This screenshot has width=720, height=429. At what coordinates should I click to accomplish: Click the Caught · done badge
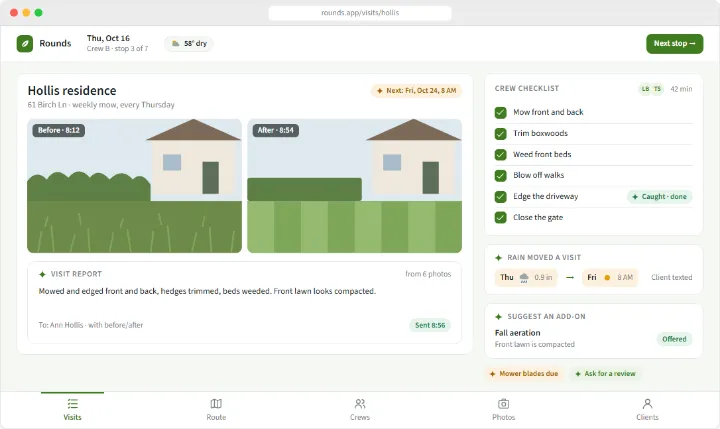coord(659,197)
